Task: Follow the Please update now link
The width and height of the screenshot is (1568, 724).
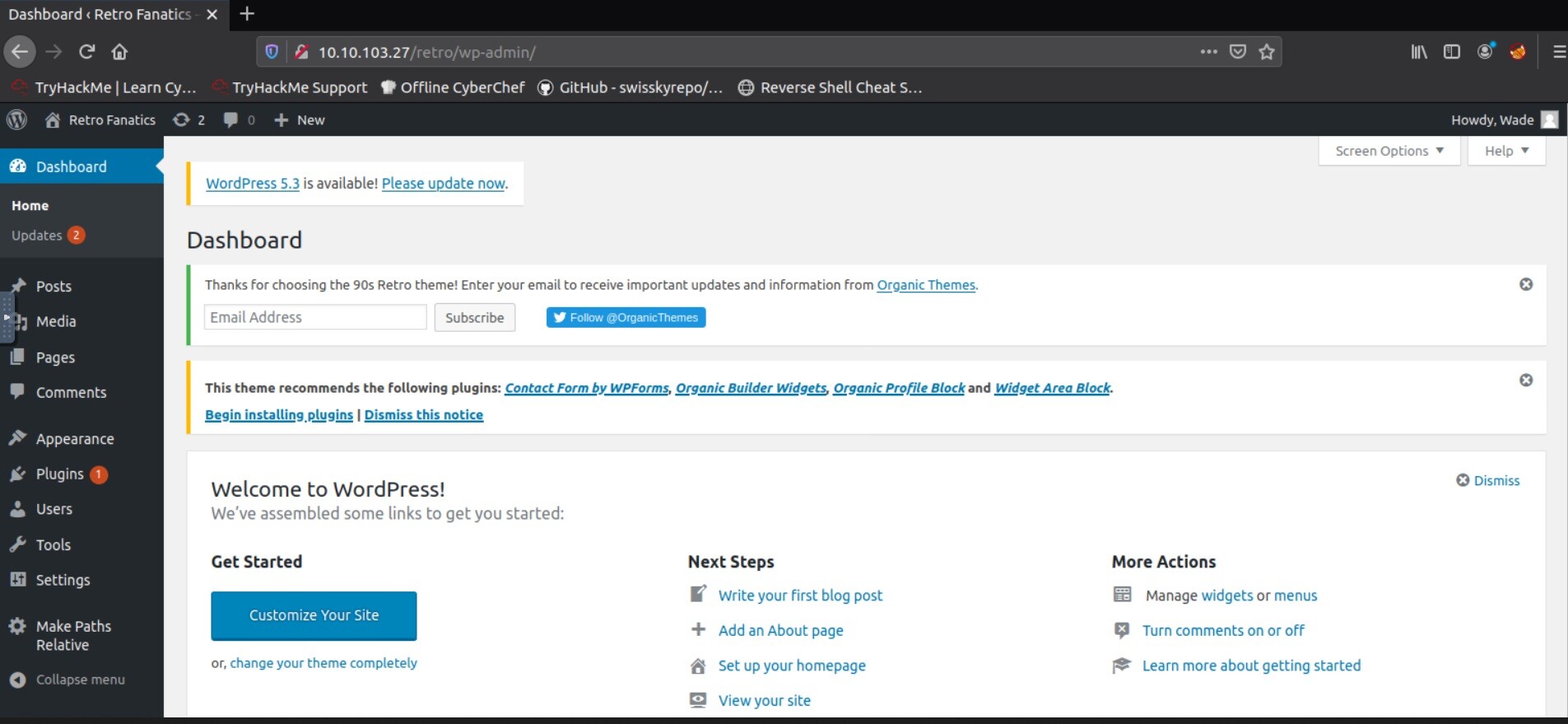Action: pos(443,184)
